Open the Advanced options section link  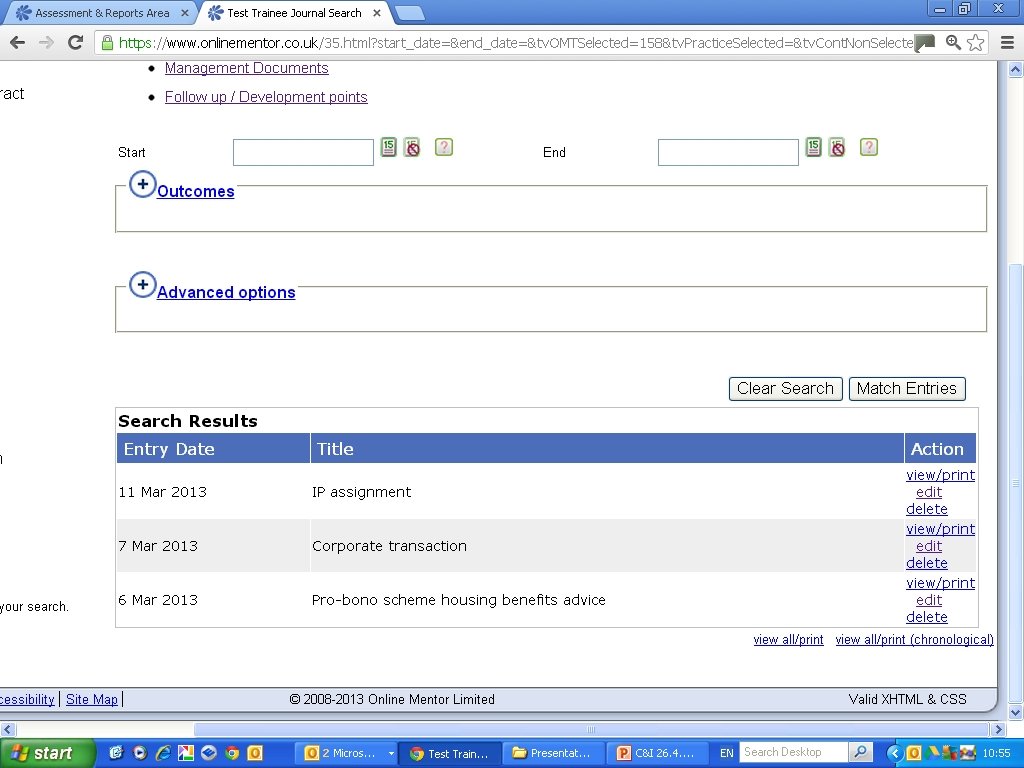[x=226, y=292]
